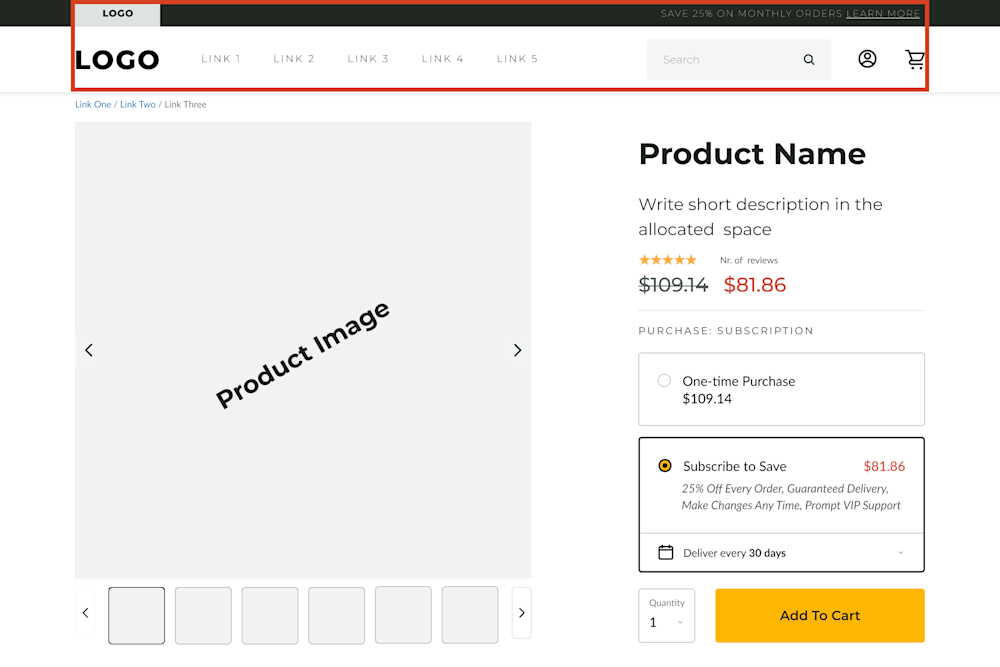Open the Quantity dropdown
The width and height of the screenshot is (1000, 667).
(666, 622)
